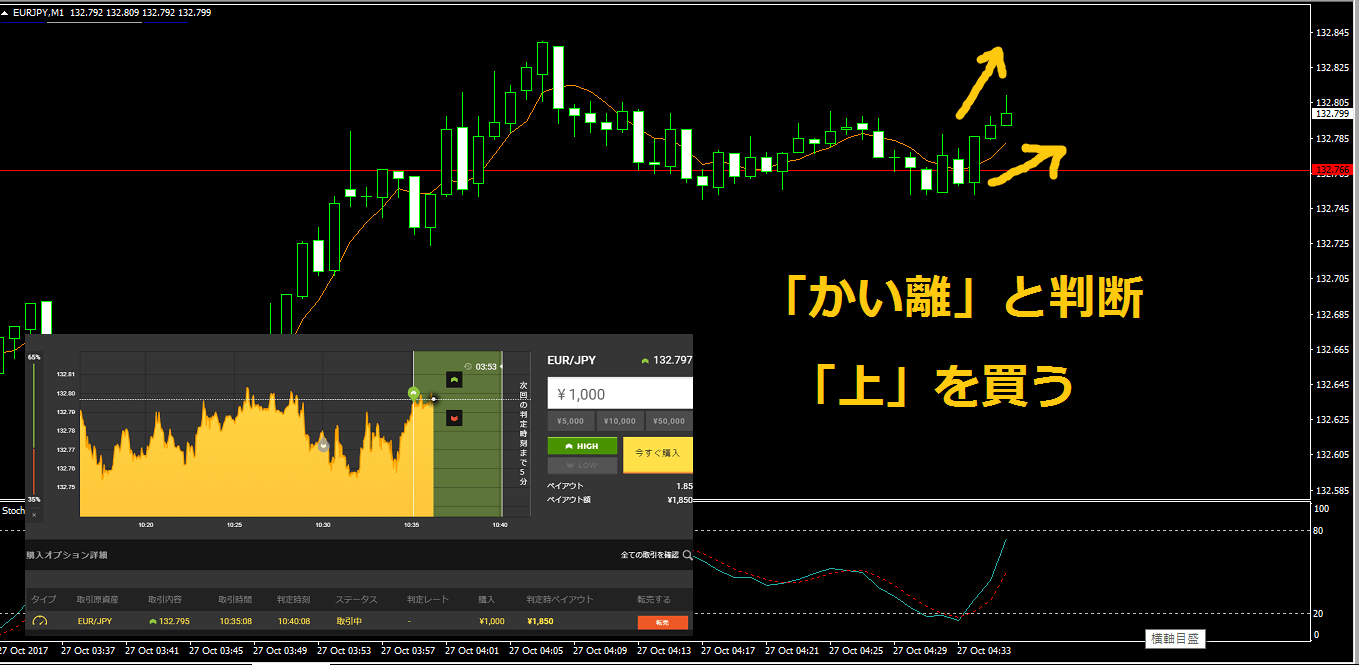
Task: Select the LOW direction option
Action: tap(582, 465)
